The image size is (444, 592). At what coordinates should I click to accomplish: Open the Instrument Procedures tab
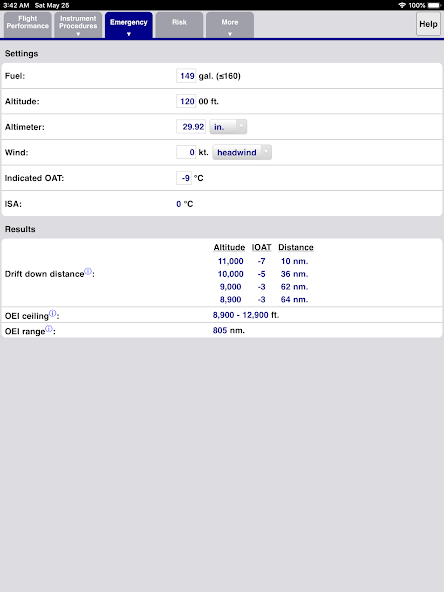pyautogui.click(x=78, y=25)
